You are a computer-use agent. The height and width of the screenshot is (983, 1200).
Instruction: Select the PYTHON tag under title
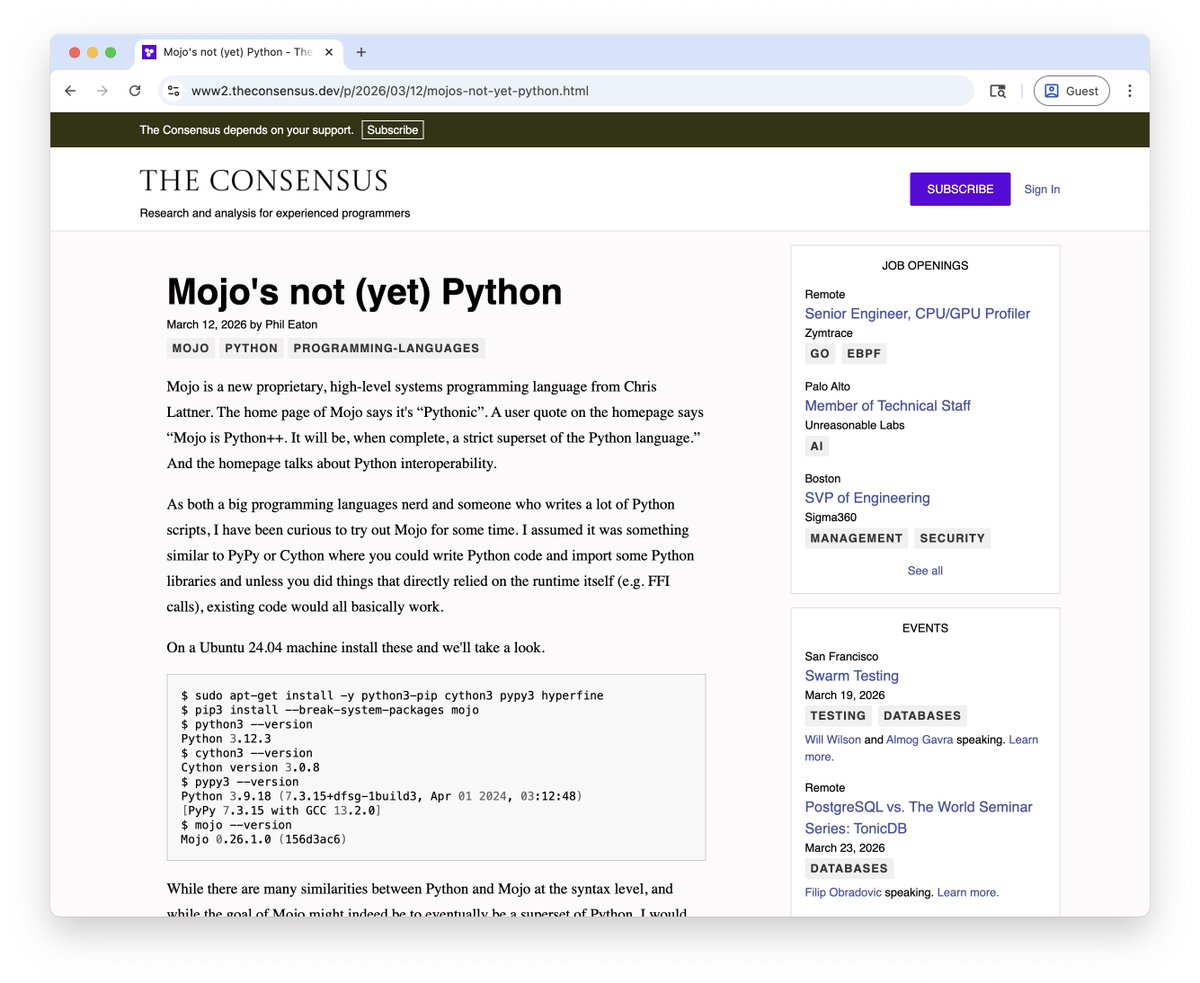251,348
